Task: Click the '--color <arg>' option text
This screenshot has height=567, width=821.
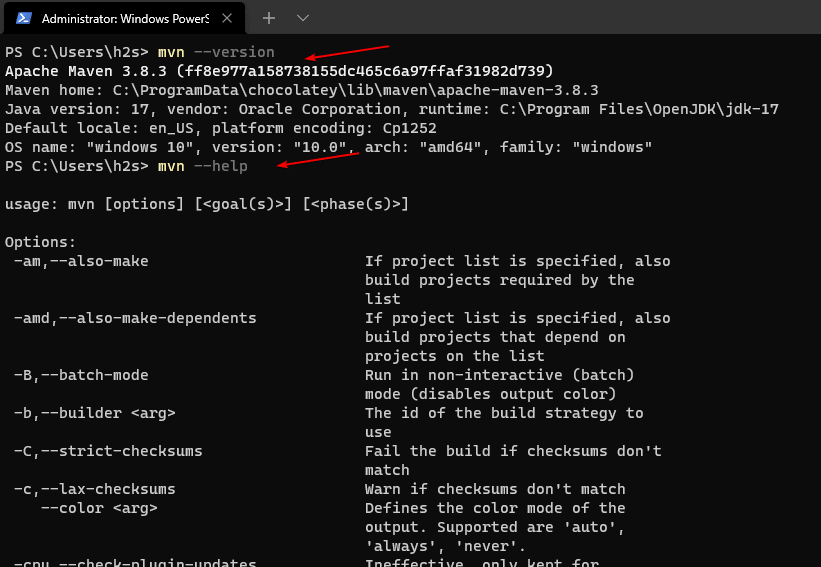Action: coord(99,508)
